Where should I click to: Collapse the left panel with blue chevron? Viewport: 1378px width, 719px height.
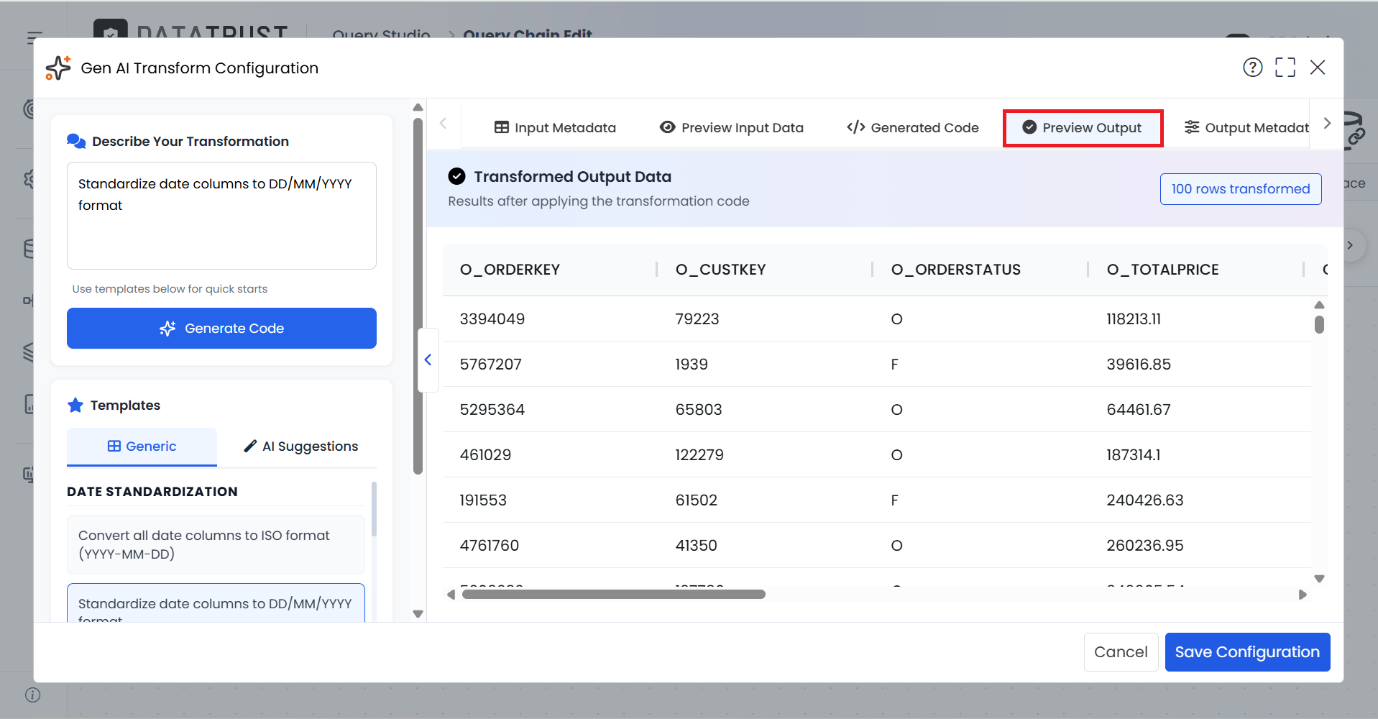[x=428, y=360]
